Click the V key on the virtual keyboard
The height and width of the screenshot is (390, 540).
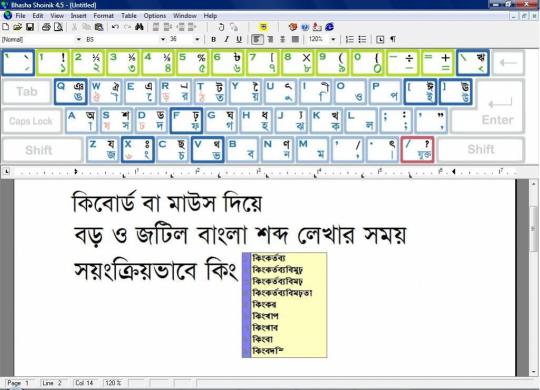point(208,150)
